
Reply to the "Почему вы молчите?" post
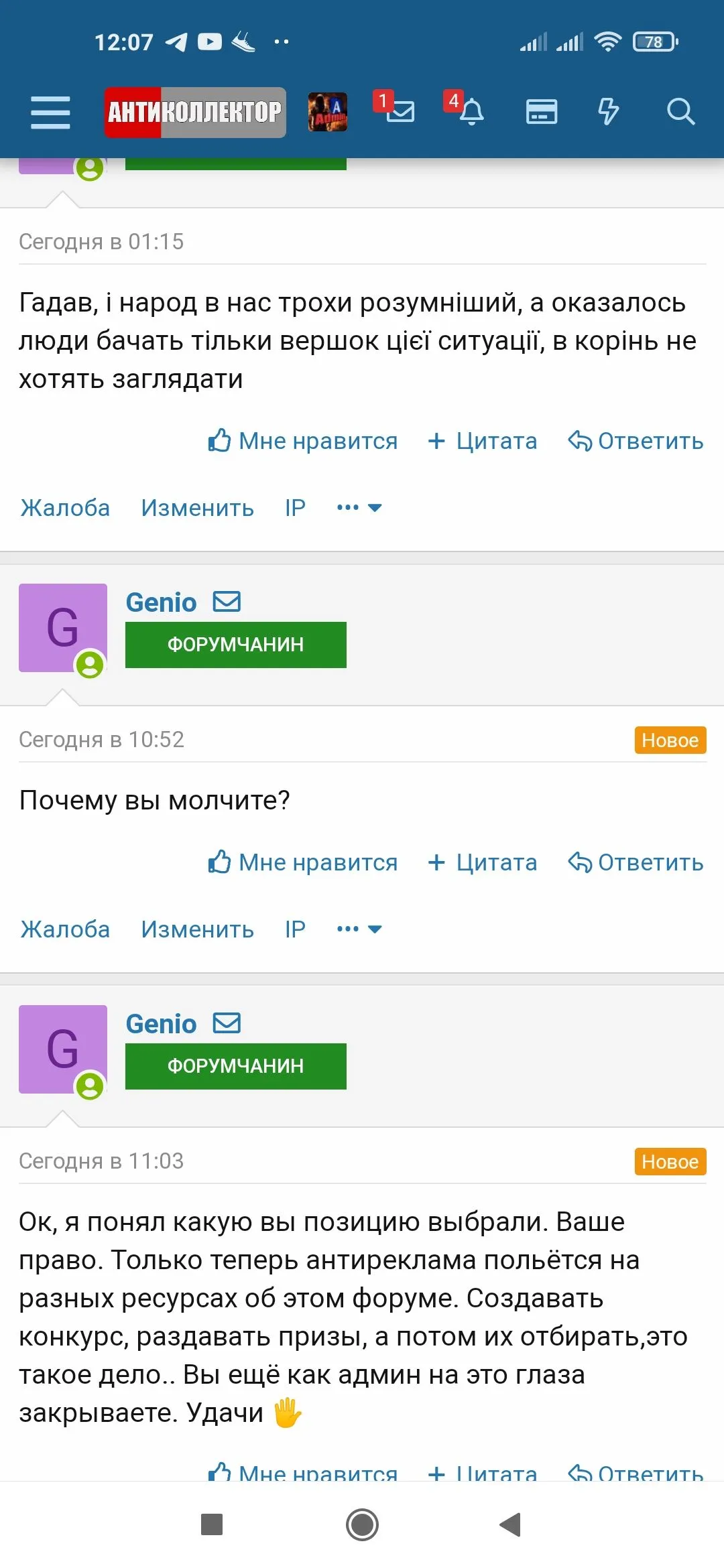click(636, 862)
